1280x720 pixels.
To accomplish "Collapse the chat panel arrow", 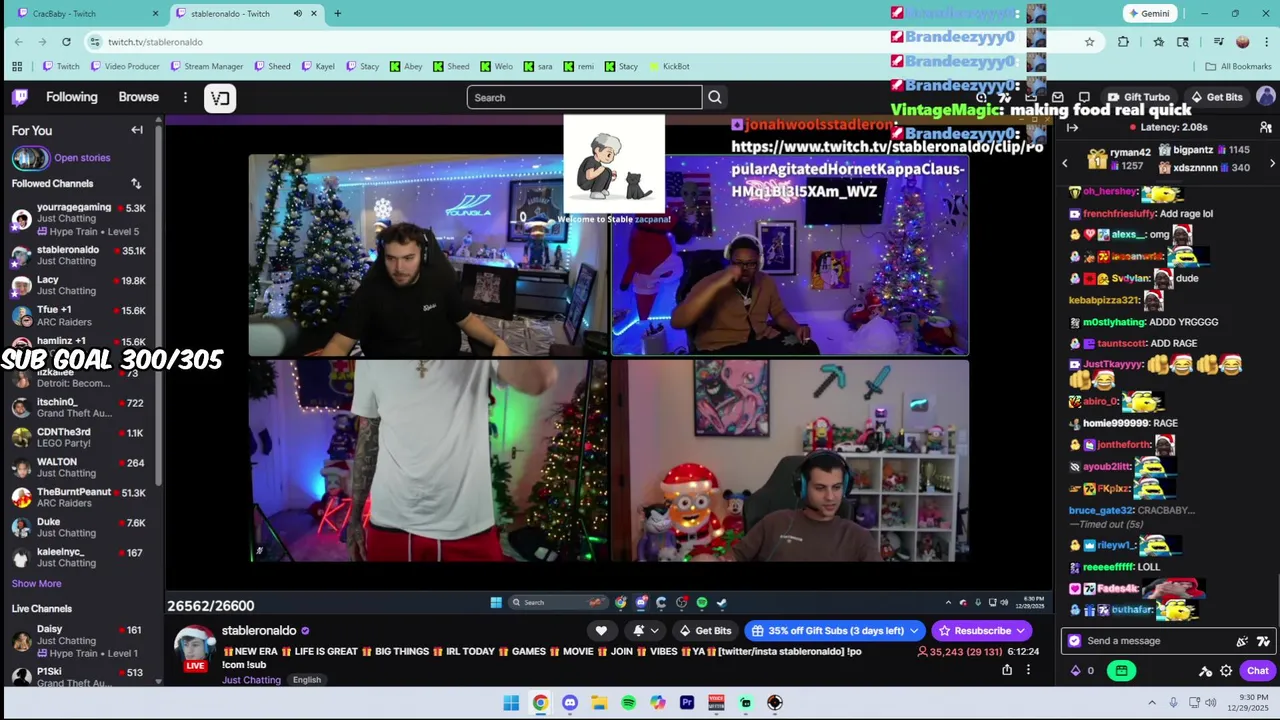I will coord(1072,128).
